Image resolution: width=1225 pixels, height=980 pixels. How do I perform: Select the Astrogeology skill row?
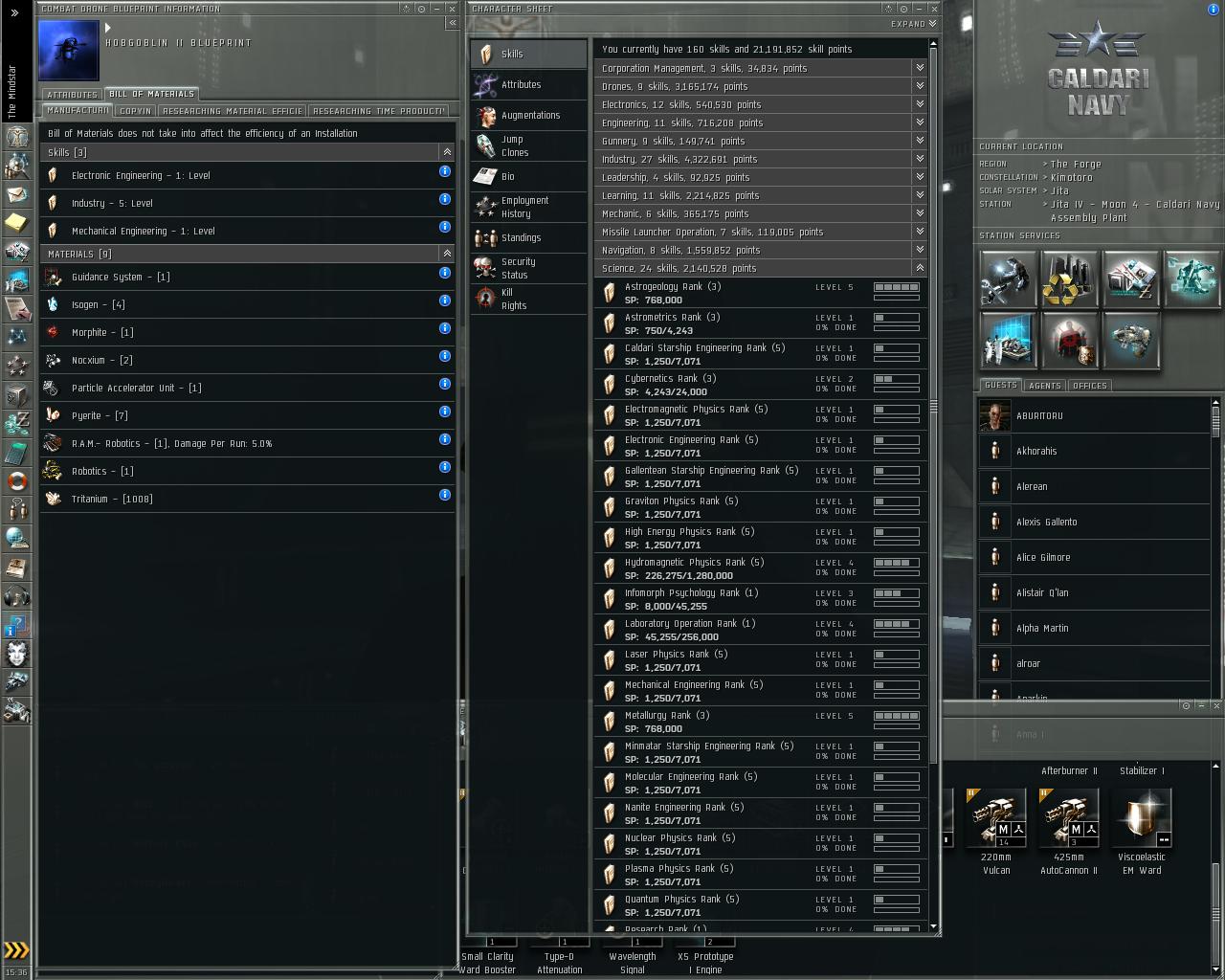[x=761, y=293]
